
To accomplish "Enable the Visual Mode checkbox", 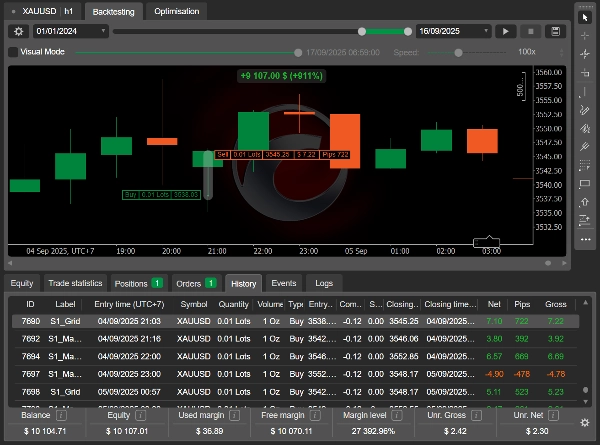I will point(13,52).
